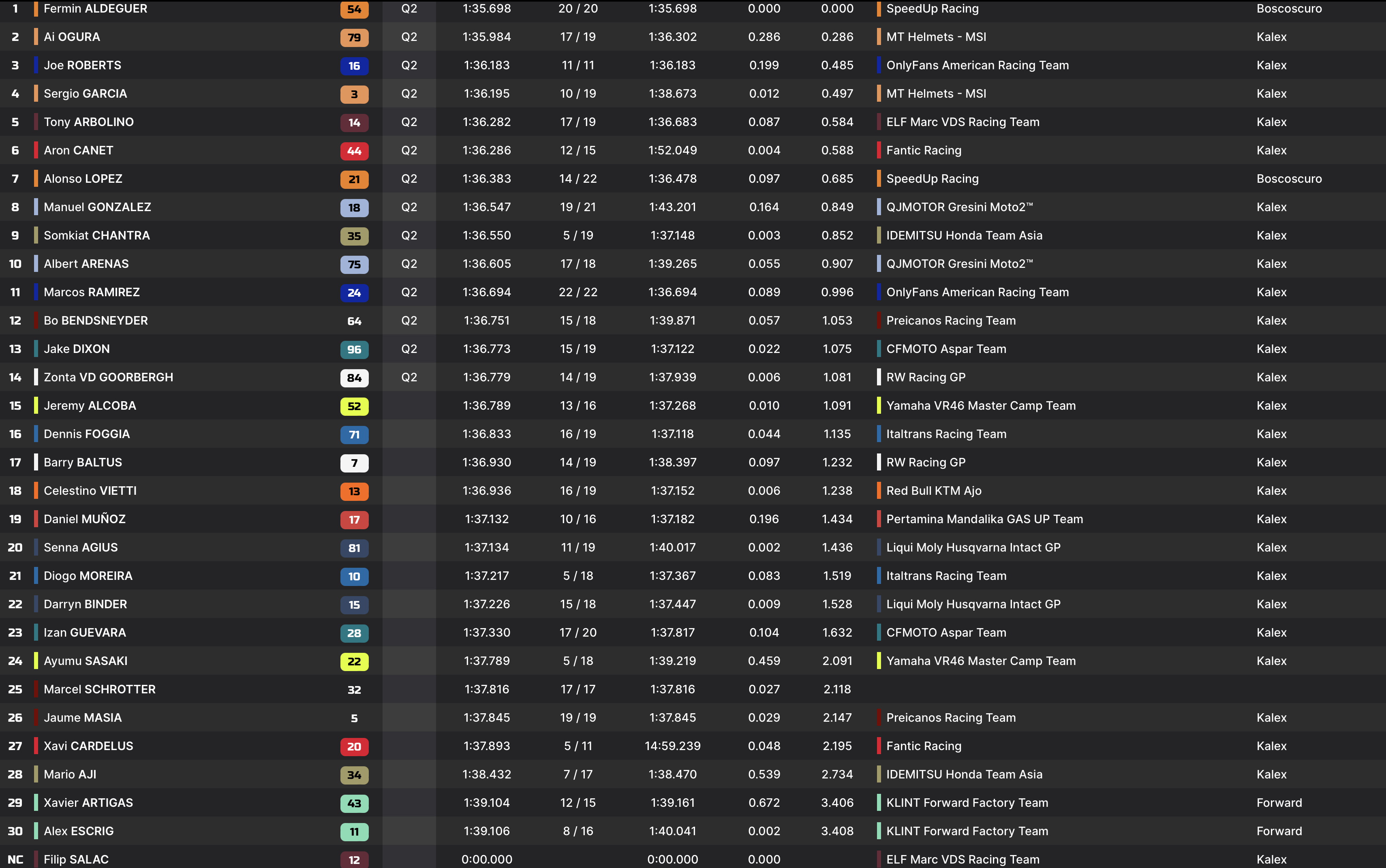Click the orange color bar beside Alonso LOPEZ

[36, 179]
